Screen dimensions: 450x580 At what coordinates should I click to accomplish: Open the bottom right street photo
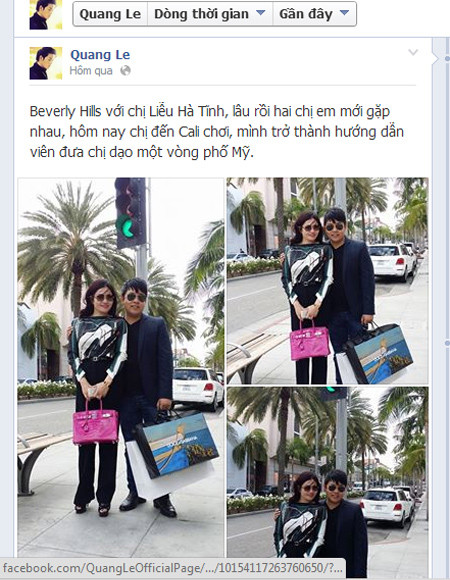pyautogui.click(x=328, y=472)
